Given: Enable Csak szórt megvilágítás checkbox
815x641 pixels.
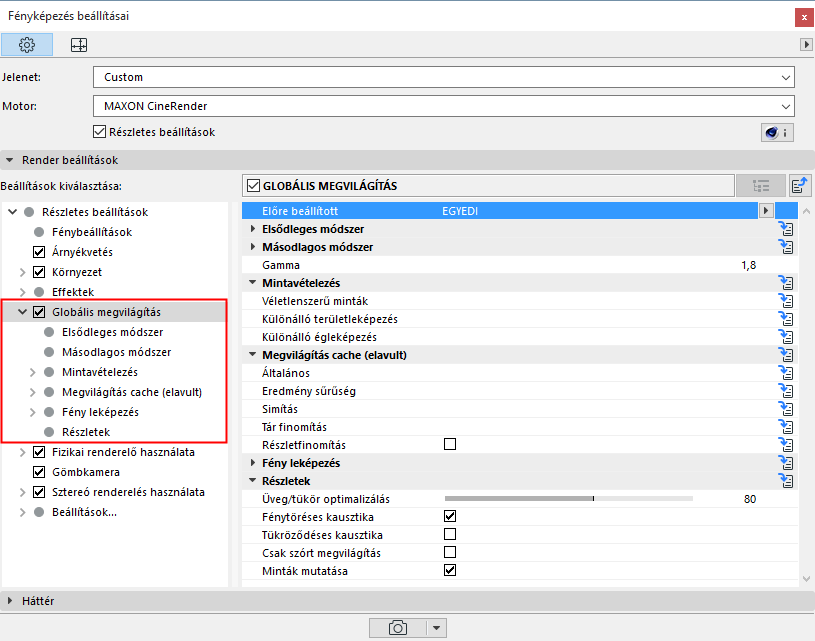Looking at the screenshot, I should tap(450, 552).
